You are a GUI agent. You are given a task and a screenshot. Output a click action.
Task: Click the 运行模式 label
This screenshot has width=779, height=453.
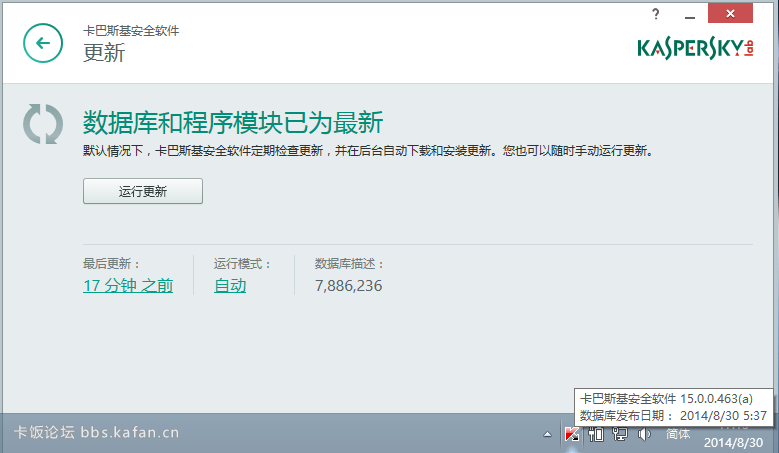[242, 264]
